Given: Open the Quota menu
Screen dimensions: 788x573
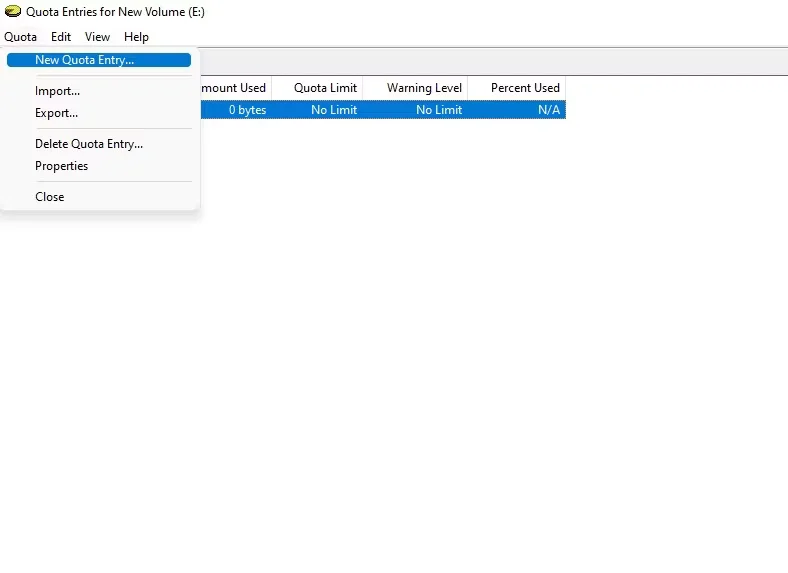Looking at the screenshot, I should pos(20,37).
